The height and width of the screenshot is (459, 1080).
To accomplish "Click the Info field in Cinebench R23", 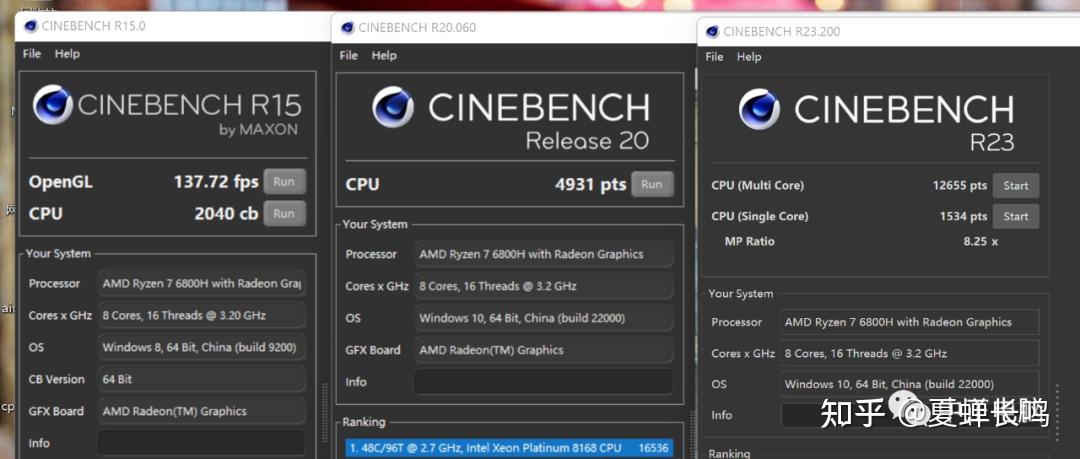I will click(x=910, y=415).
